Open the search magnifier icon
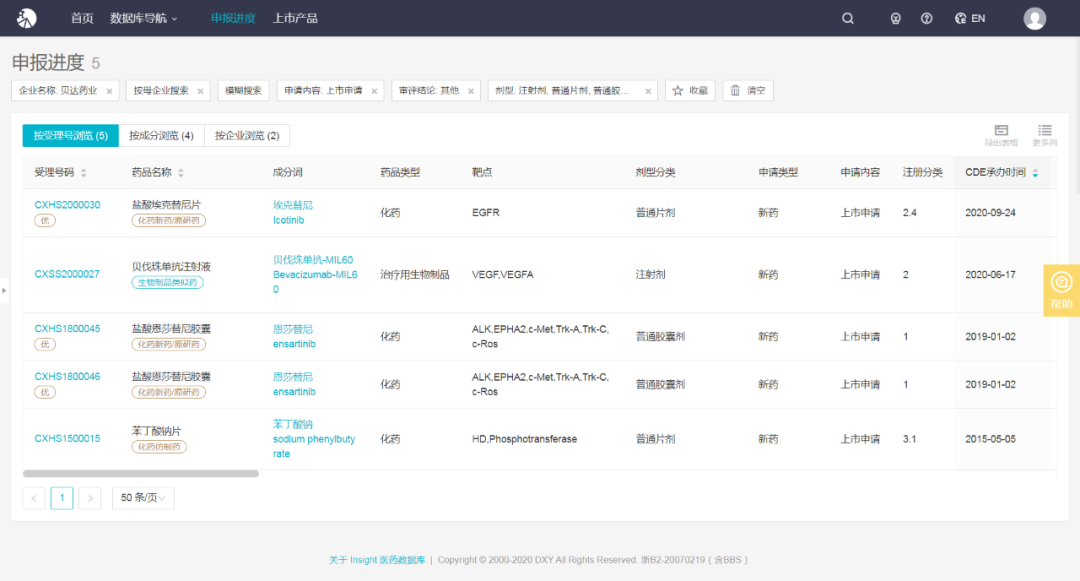The height and width of the screenshot is (581, 1080). [848, 19]
